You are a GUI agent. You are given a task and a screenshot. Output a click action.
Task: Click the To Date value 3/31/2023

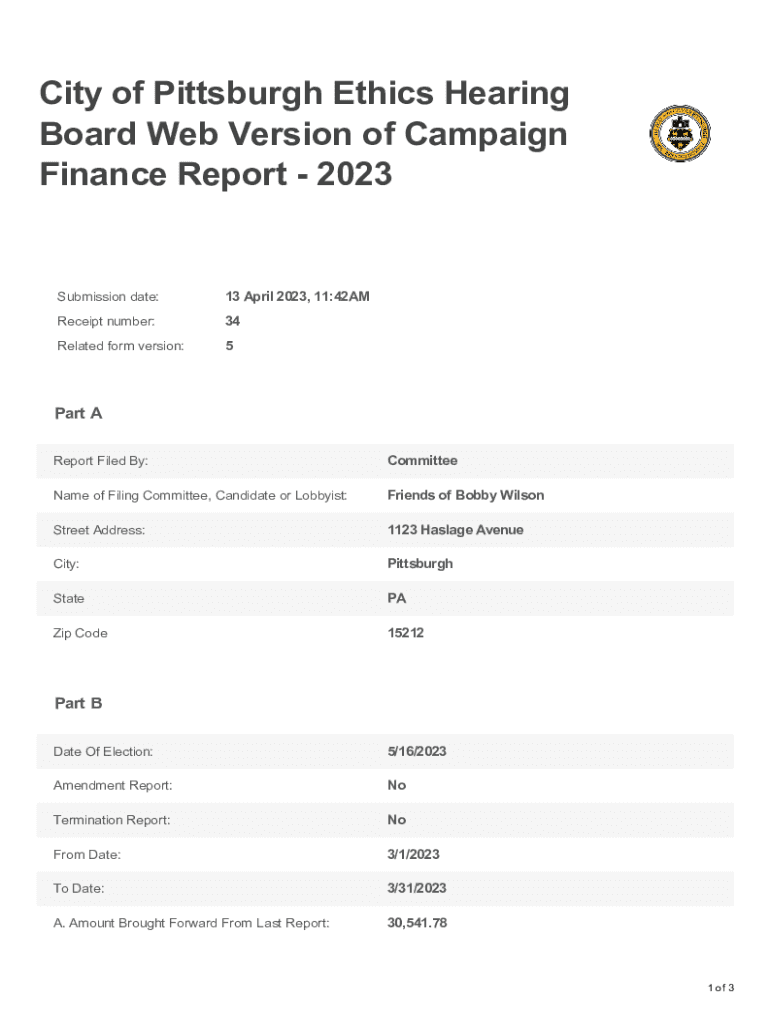click(x=416, y=888)
